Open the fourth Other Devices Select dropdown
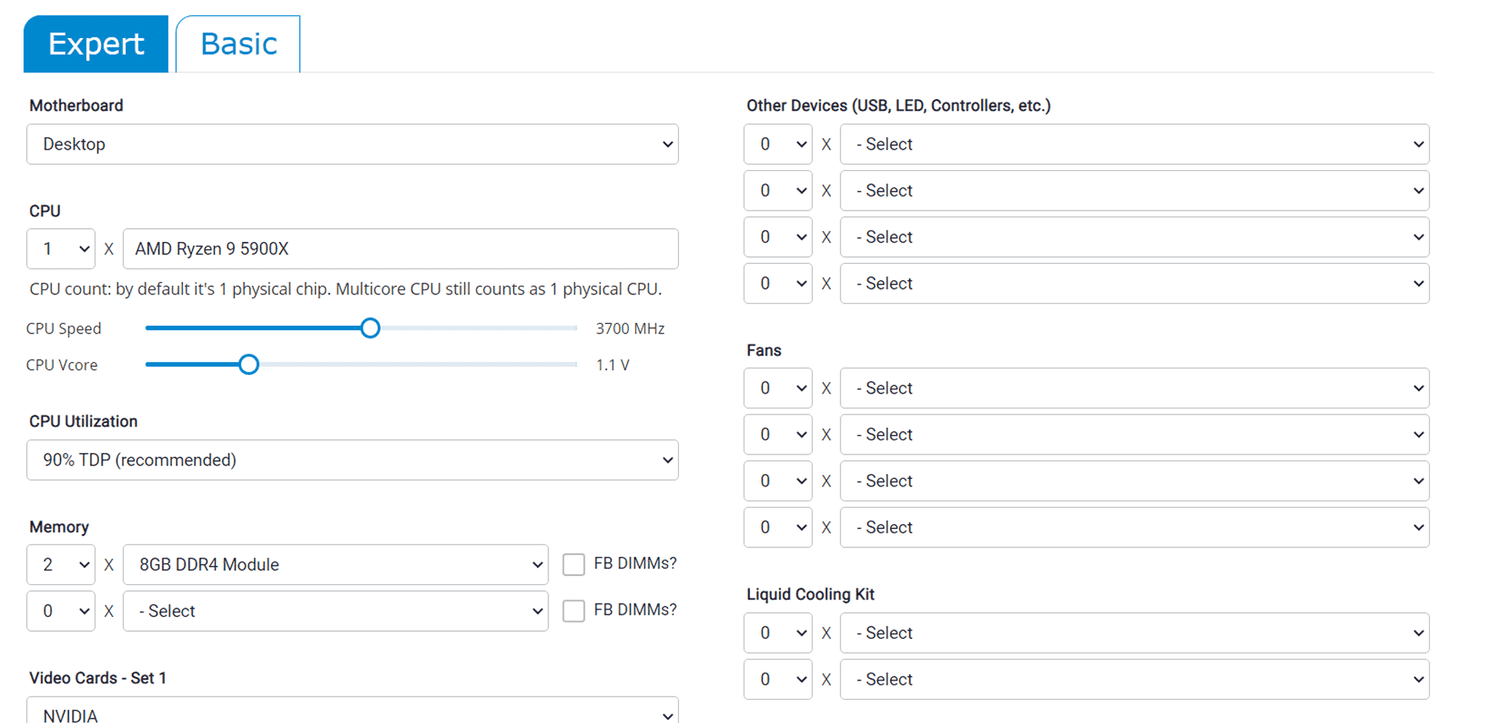Image resolution: width=1500 pixels, height=723 pixels. pyautogui.click(x=1134, y=283)
